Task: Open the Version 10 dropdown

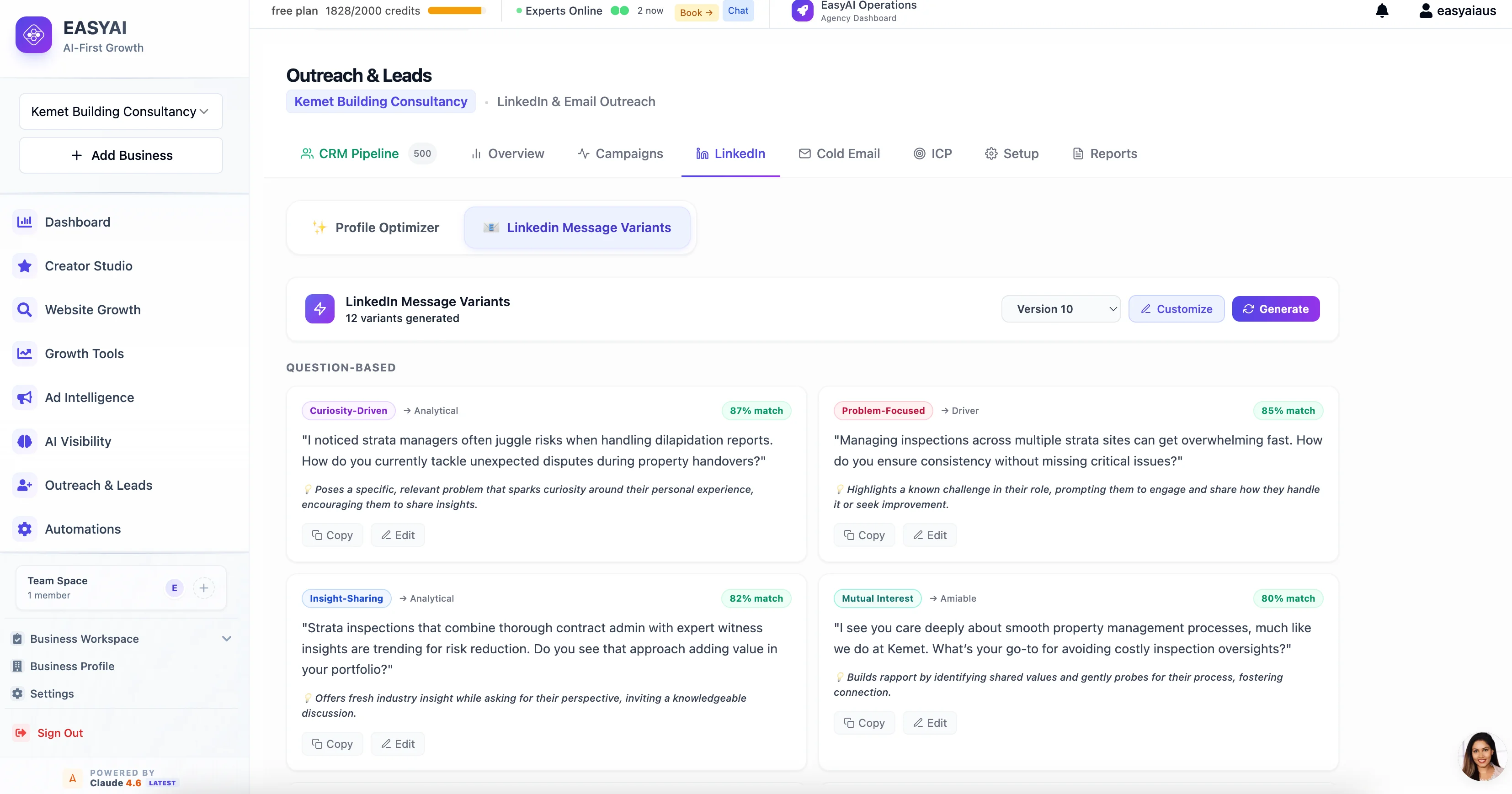Action: point(1061,309)
